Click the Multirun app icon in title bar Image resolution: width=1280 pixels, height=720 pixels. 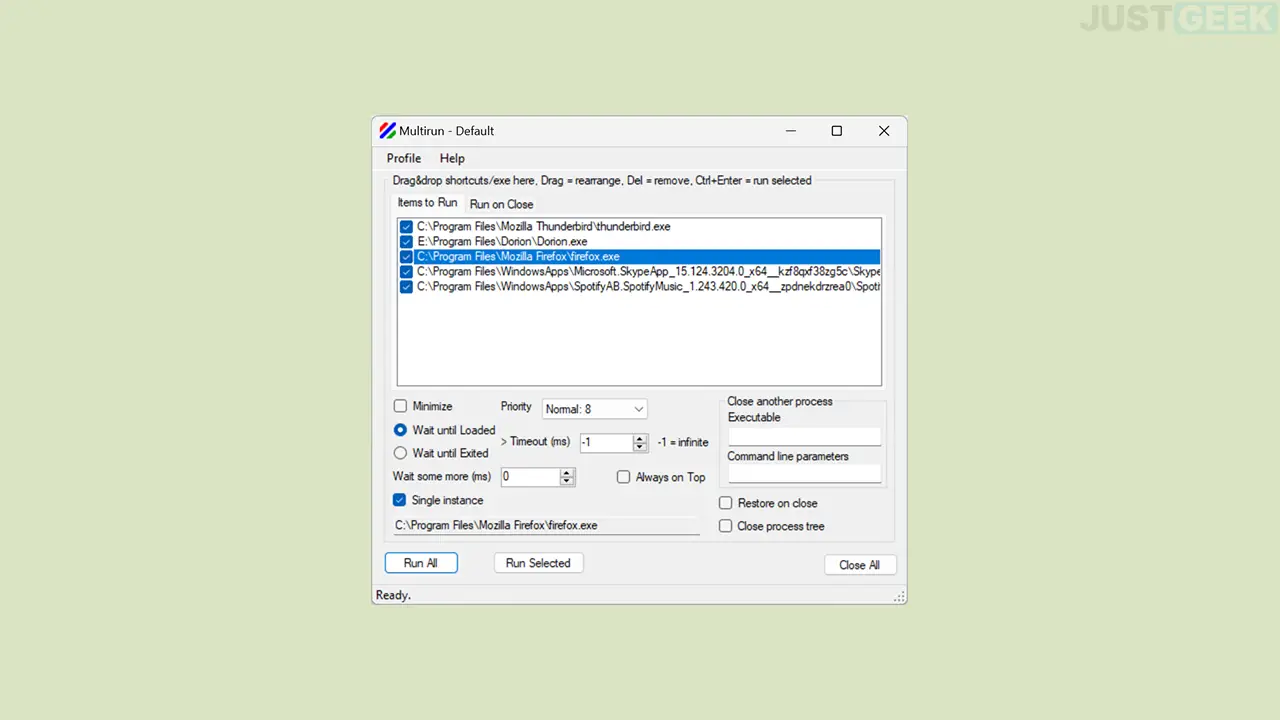pos(387,131)
